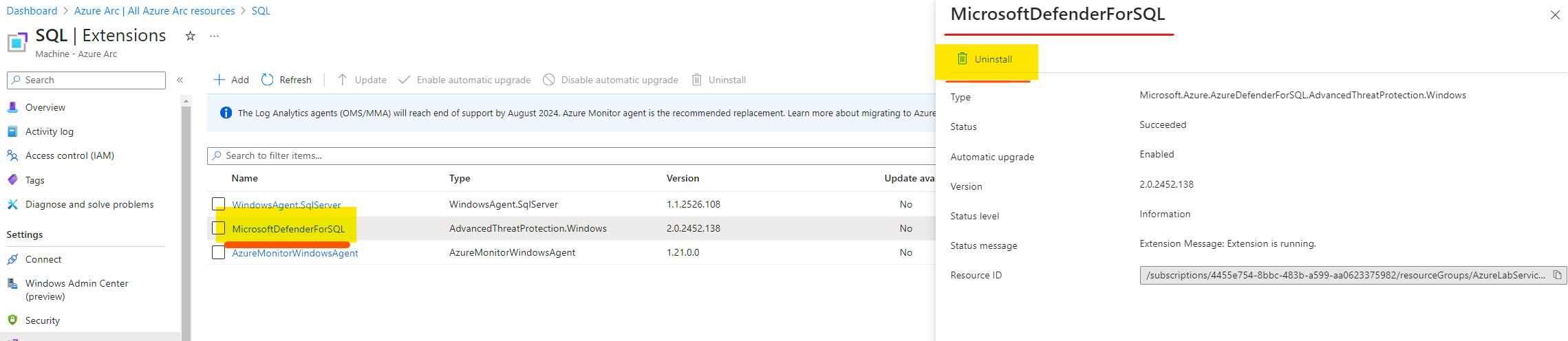Click the info icon in the banner

(x=226, y=113)
